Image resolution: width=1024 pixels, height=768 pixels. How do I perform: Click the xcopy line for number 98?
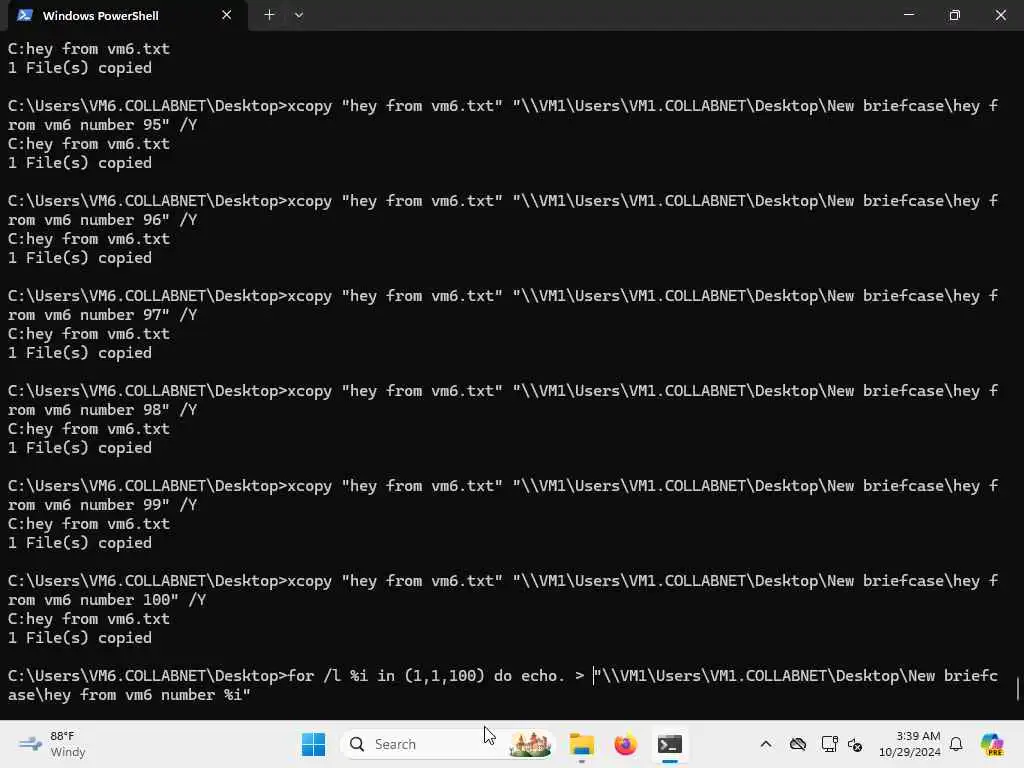point(503,391)
